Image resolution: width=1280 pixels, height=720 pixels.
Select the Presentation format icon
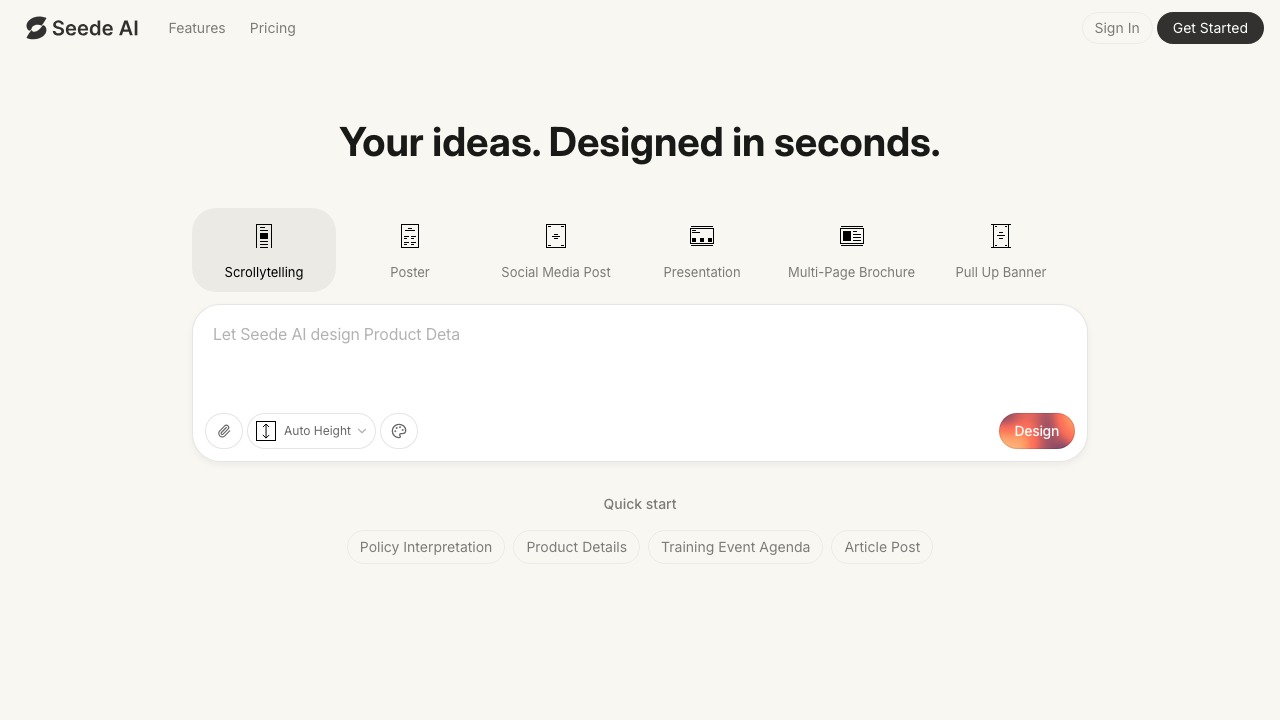702,237
